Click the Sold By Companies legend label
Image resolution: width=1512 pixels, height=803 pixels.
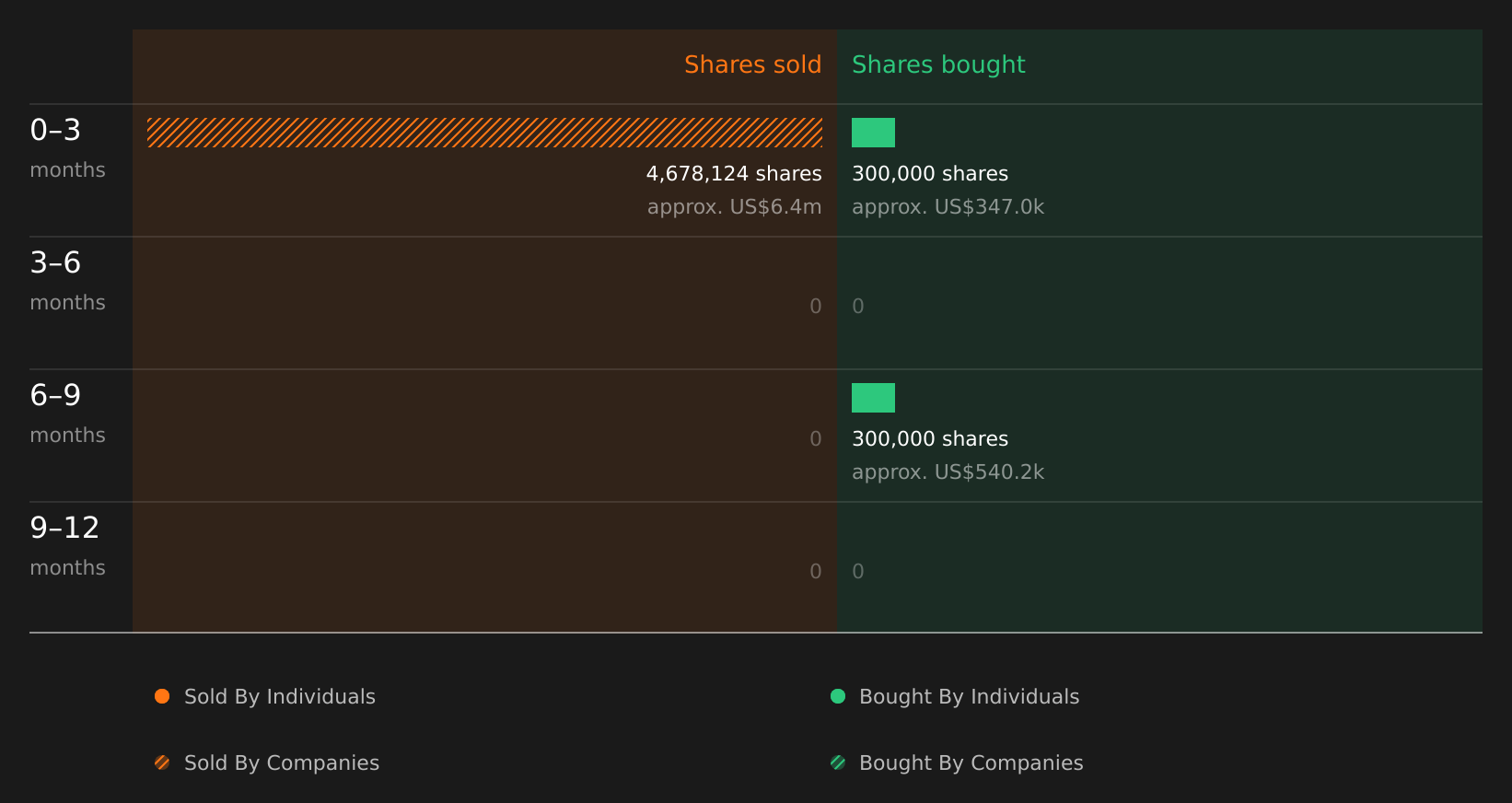(282, 762)
